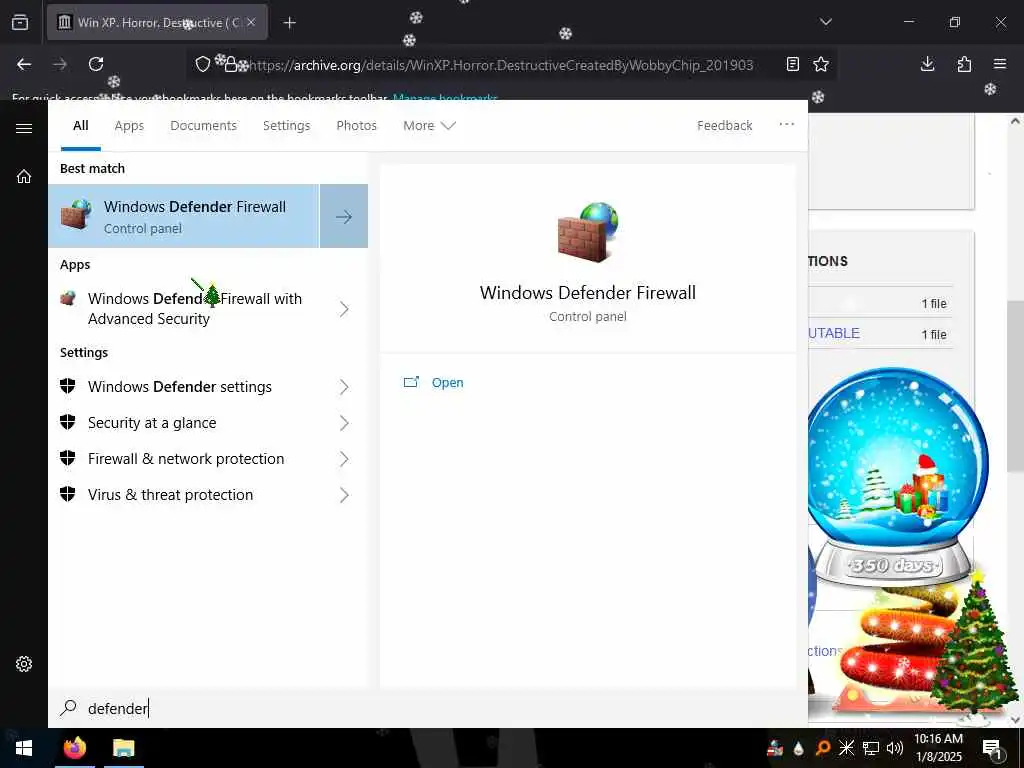Open Firewall & network protection result
The image size is (1024, 768).
[x=185, y=458]
